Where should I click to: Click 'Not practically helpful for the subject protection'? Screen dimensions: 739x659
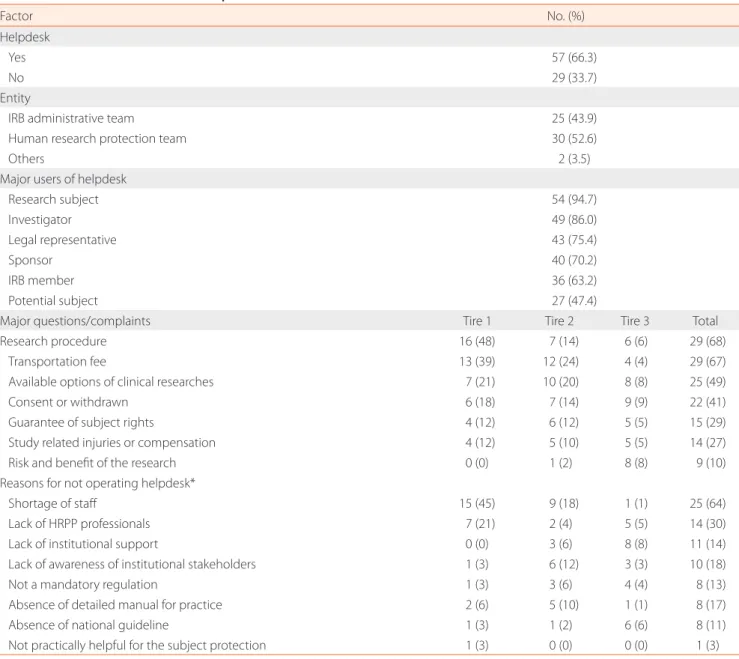(137, 645)
